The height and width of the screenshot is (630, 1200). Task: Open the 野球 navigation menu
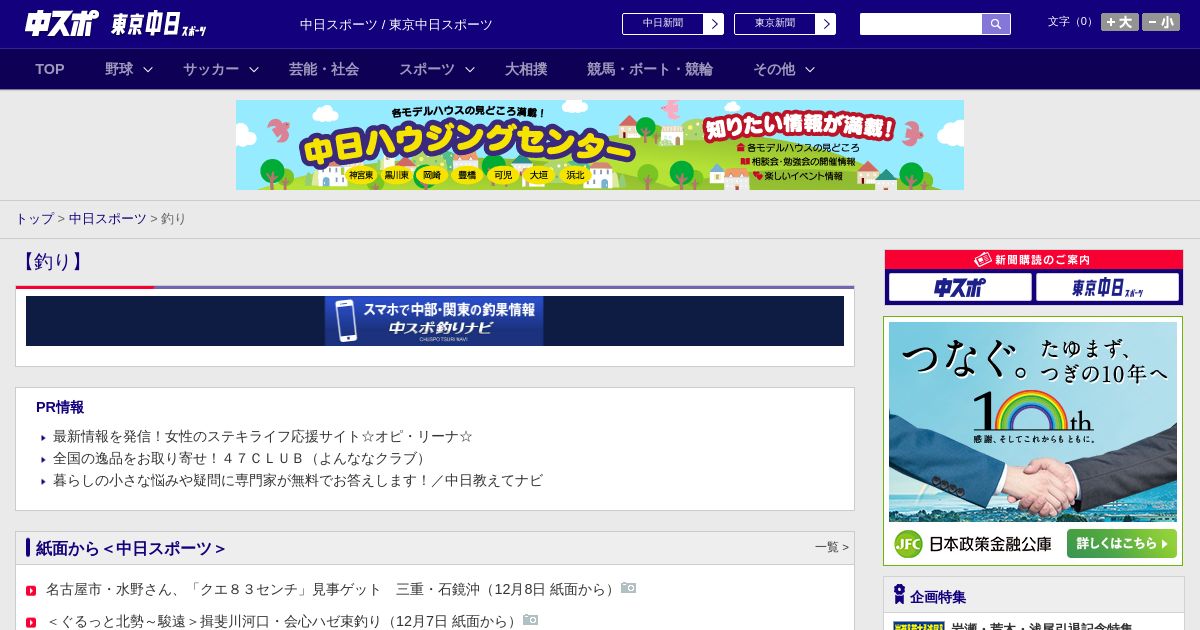coord(119,69)
